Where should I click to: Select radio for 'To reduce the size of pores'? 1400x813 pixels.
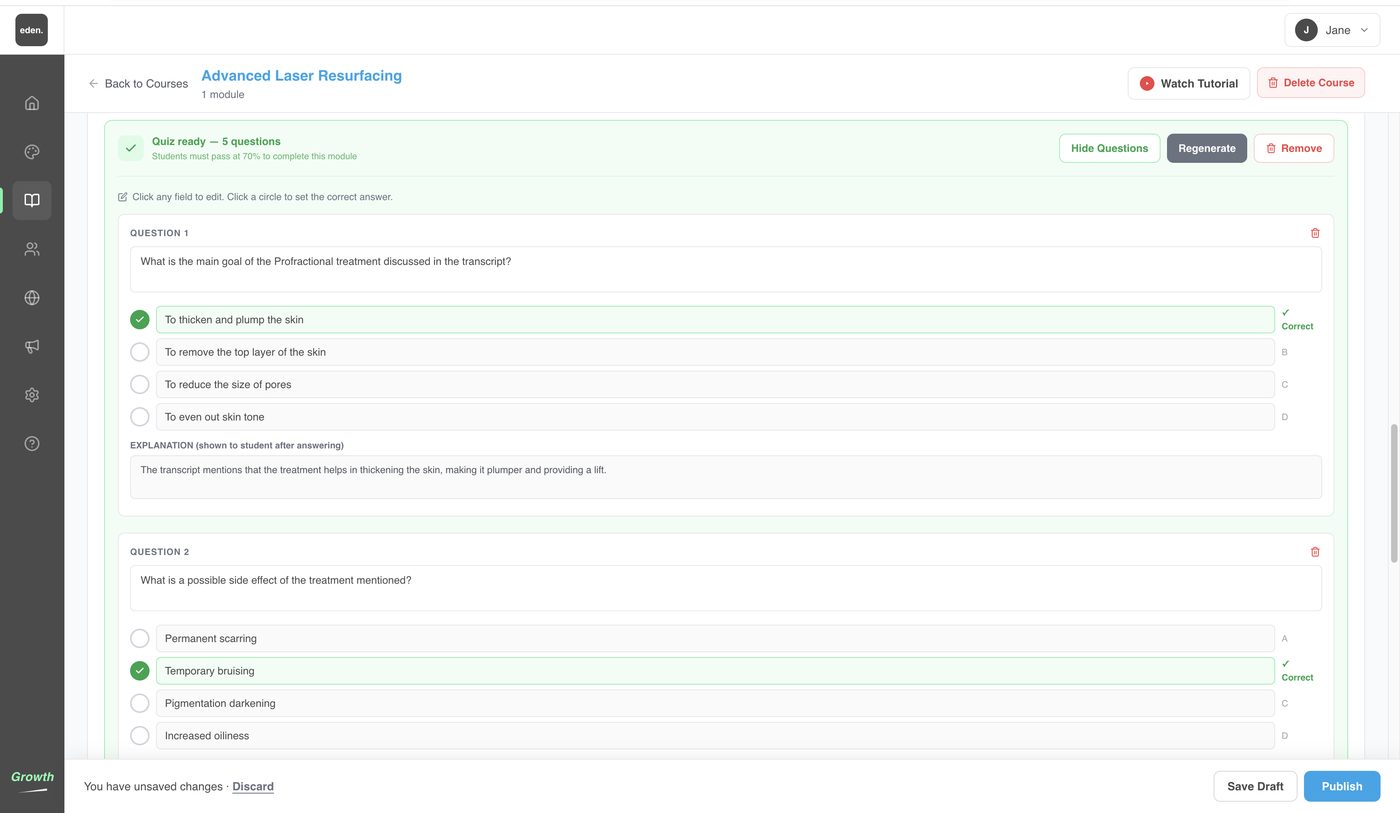pyautogui.click(x=140, y=384)
